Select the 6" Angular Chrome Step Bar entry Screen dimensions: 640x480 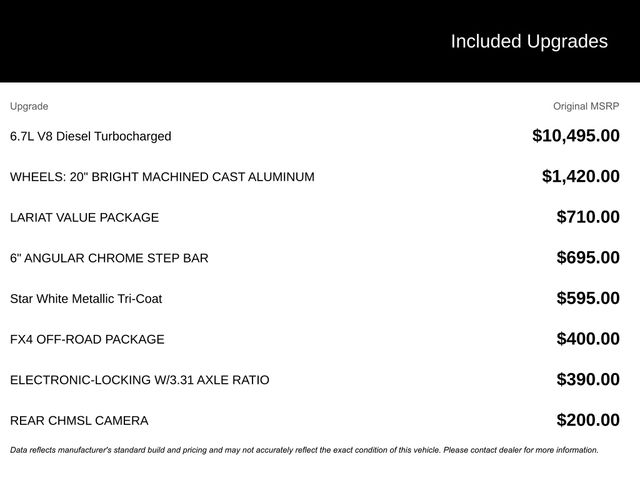tap(109, 258)
